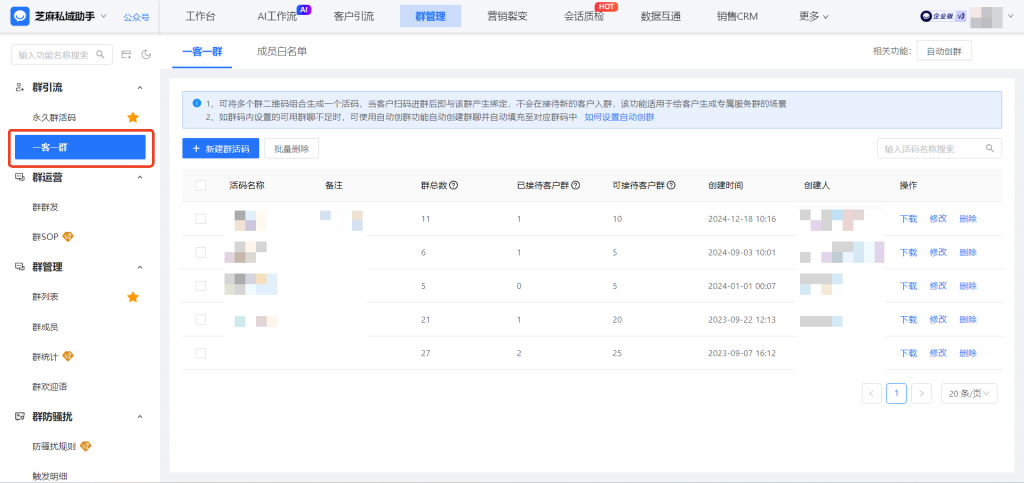Screen dimensions: 1024x483
Task: Toggle the select-all checkbox in table header
Action: pyautogui.click(x=201, y=186)
